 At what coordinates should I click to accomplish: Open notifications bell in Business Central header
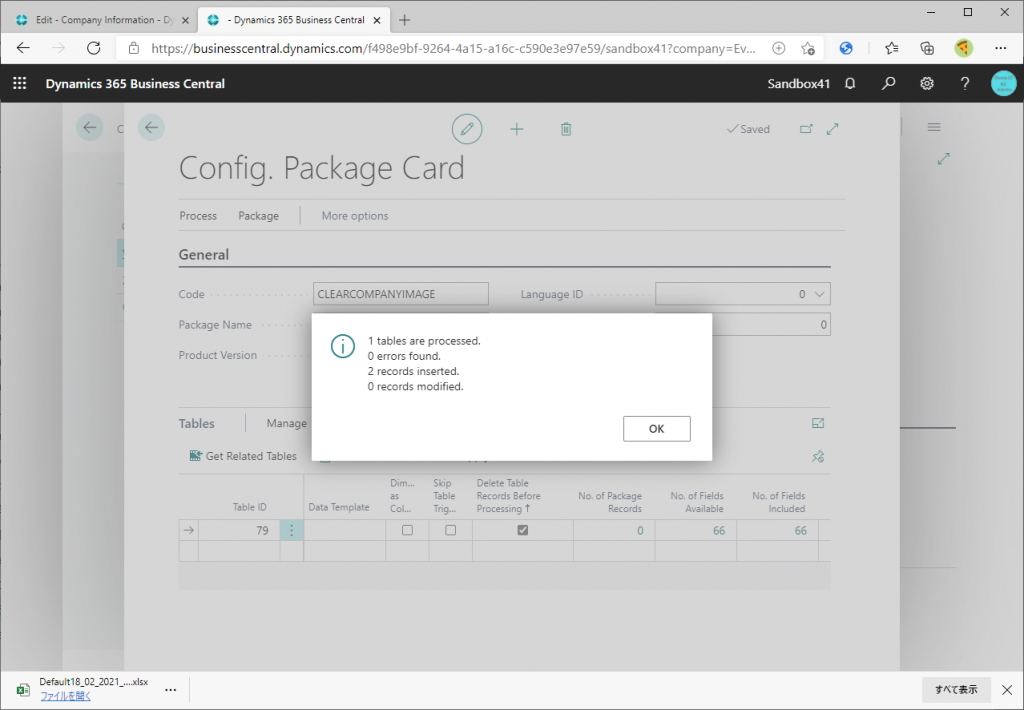point(850,84)
